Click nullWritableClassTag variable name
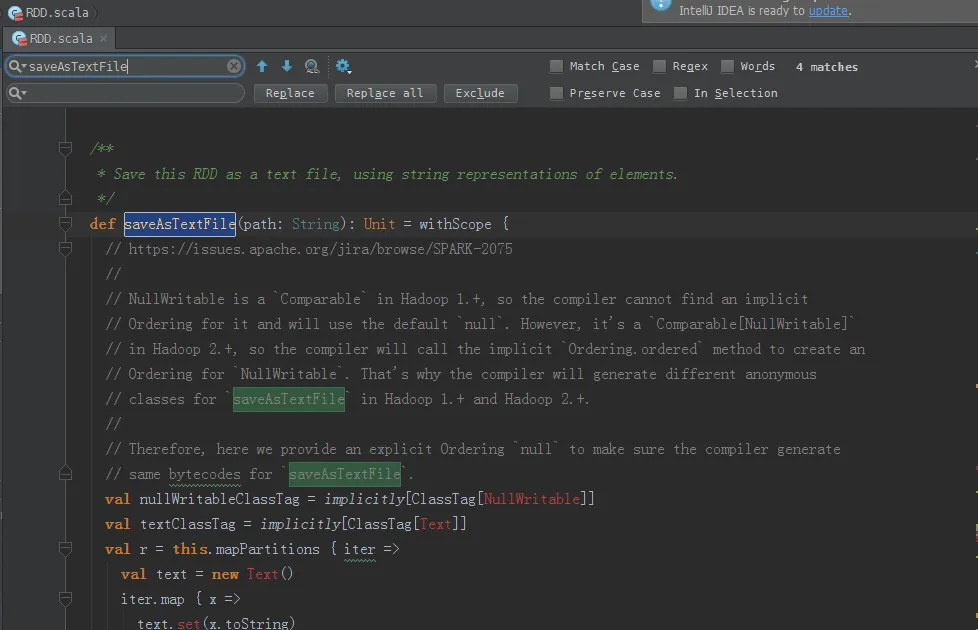Viewport: 978px width, 630px height. pos(219,499)
